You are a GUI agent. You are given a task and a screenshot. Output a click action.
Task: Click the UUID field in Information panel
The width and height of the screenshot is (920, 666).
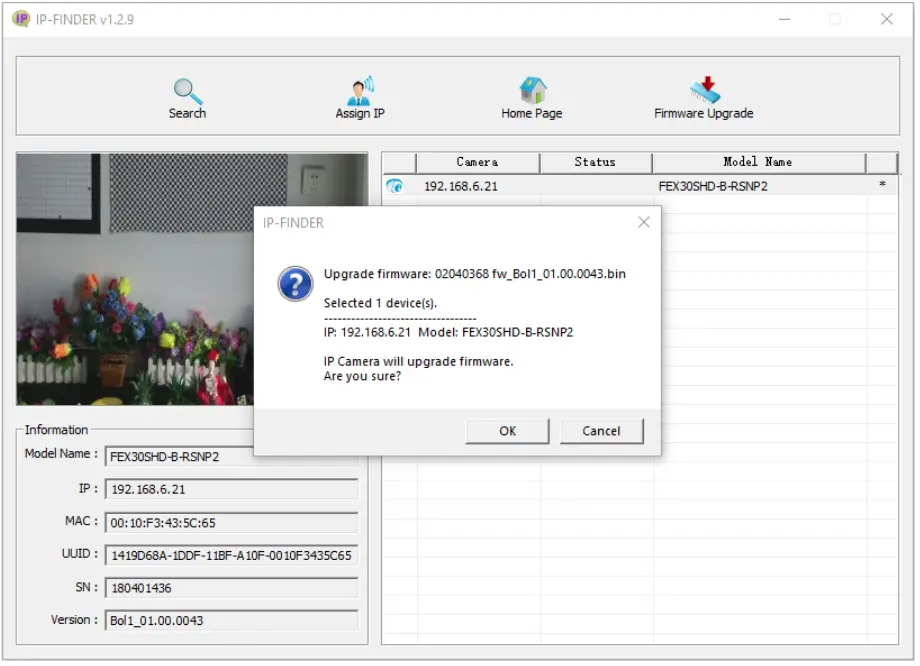tap(232, 555)
